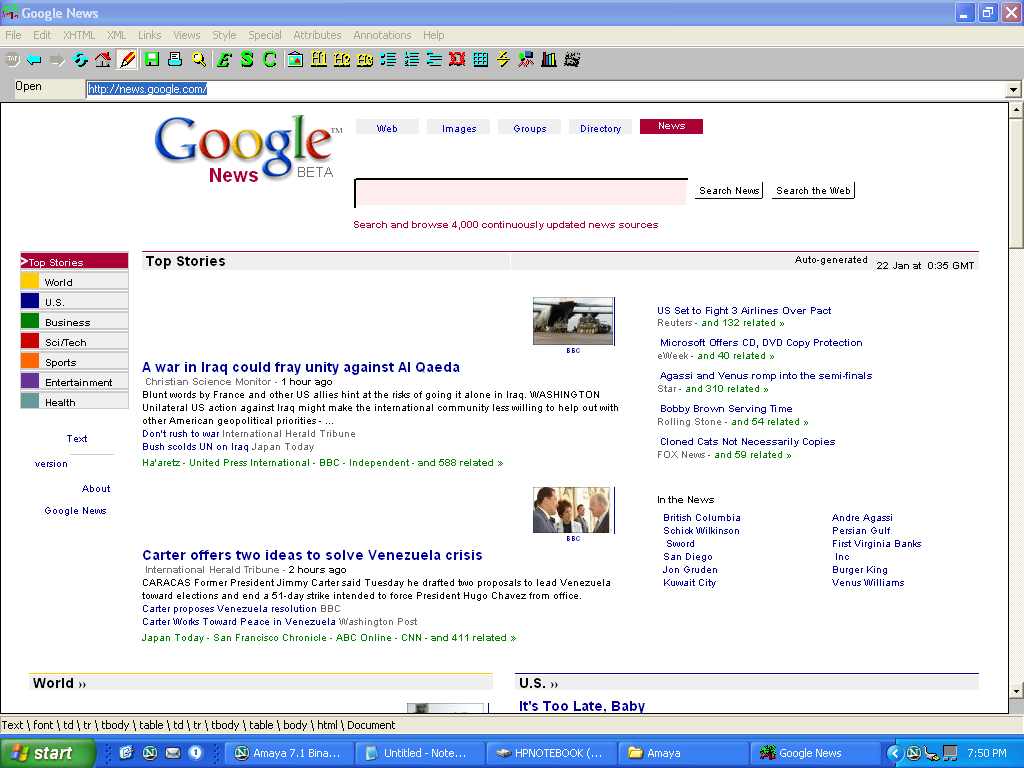
Task: Insert a table using grid icon
Action: [481, 60]
